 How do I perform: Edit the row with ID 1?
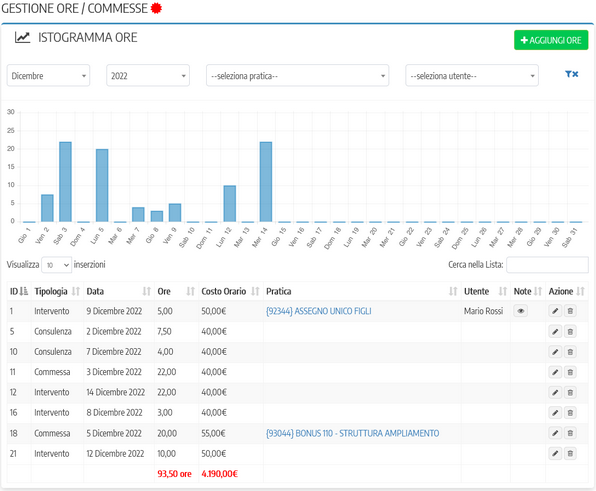click(555, 311)
